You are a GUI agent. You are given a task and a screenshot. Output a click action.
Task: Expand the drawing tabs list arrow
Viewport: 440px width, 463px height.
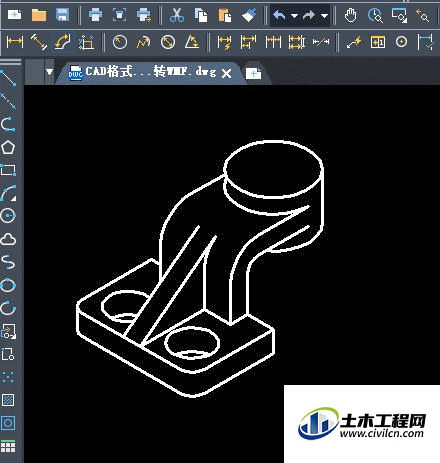[49, 72]
